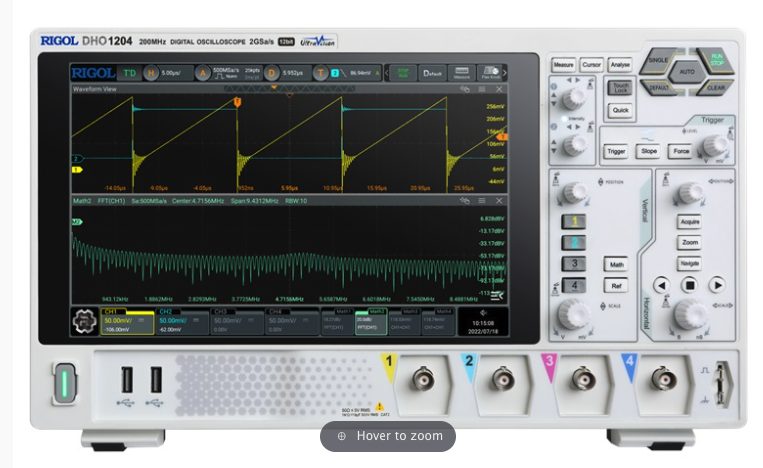Click the vertical position knob
Viewport: 763px width, 468px height.
pos(574,193)
